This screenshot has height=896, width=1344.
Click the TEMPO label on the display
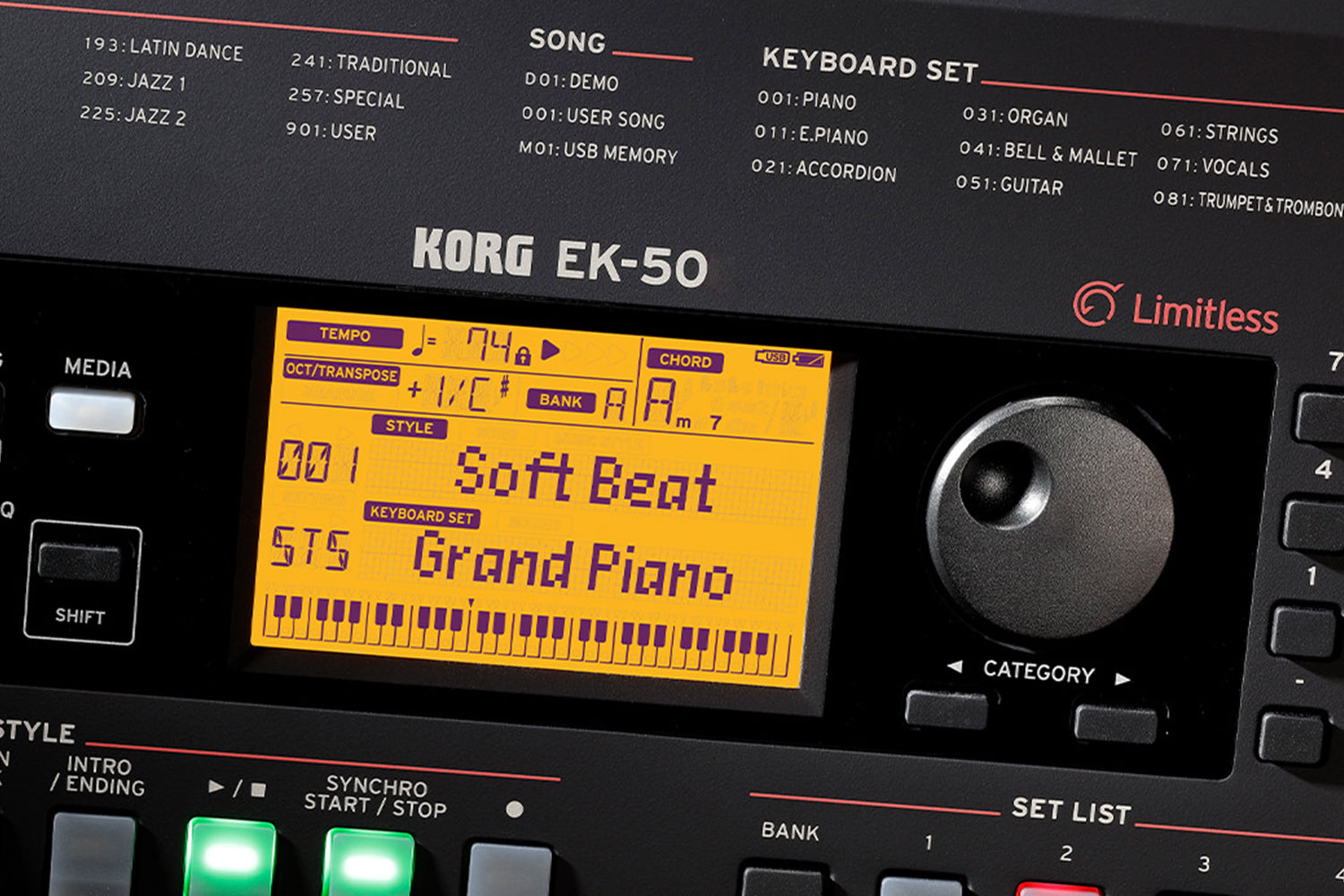point(345,334)
